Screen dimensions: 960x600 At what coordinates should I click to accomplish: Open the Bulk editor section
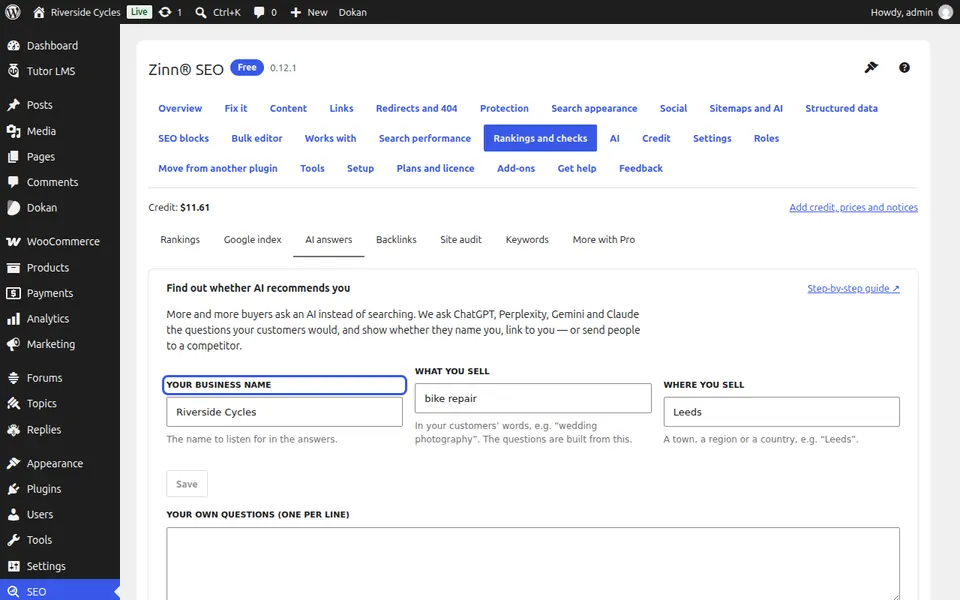257,138
